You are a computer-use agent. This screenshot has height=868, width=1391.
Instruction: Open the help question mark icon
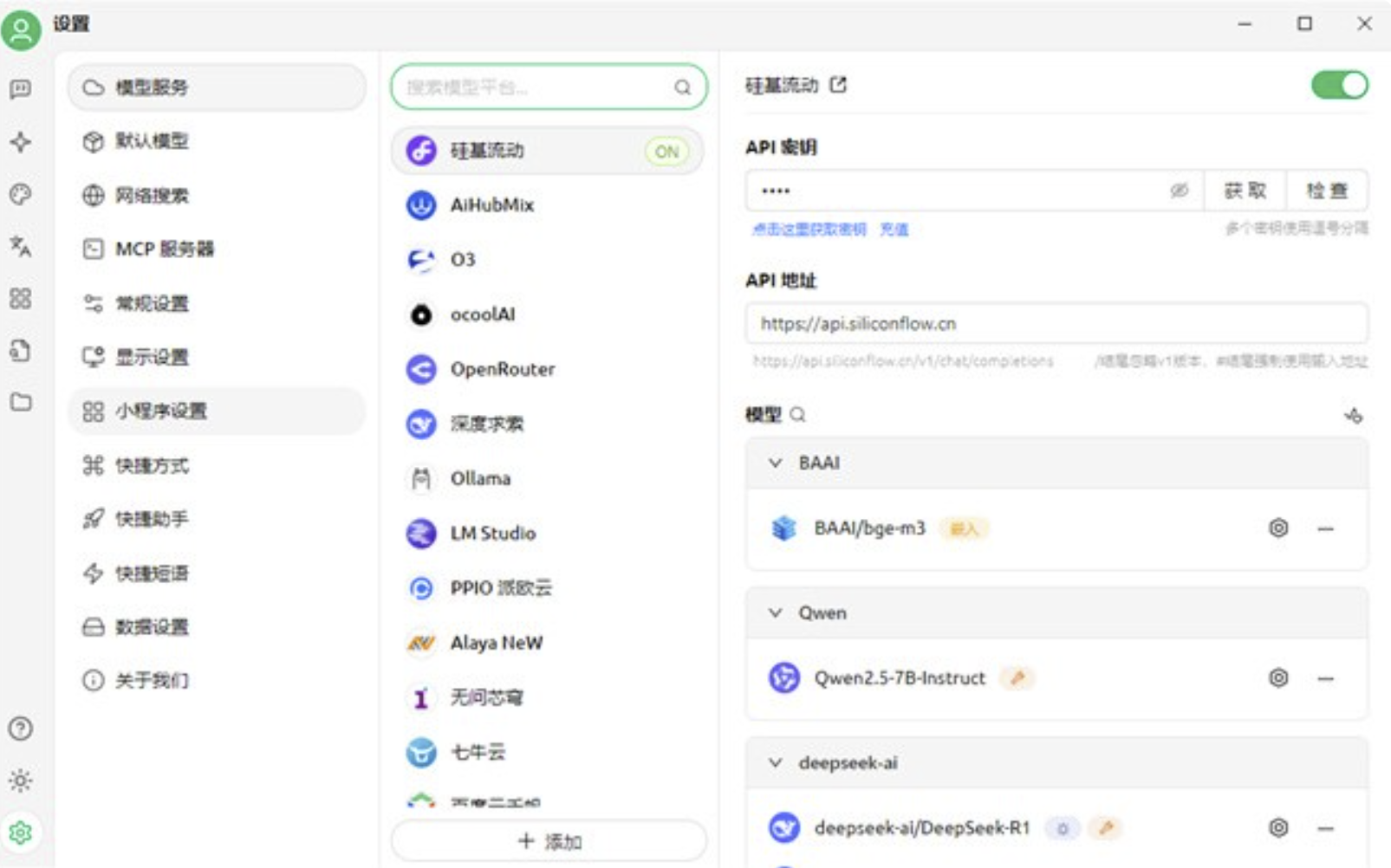tap(20, 729)
